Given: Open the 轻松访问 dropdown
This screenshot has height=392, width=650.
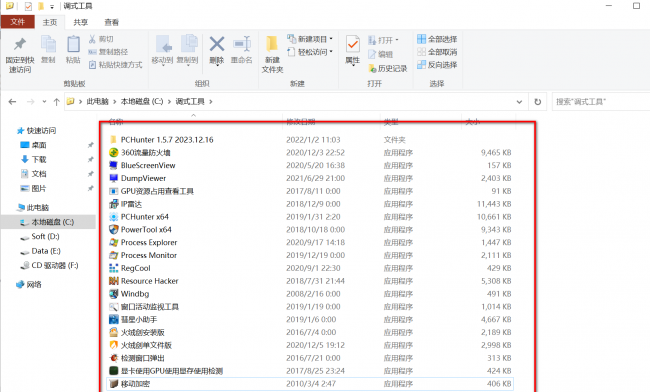Looking at the screenshot, I should click(x=310, y=52).
